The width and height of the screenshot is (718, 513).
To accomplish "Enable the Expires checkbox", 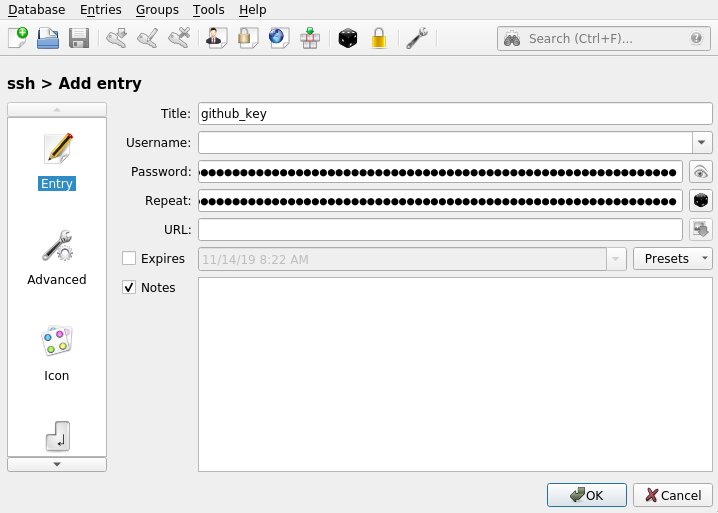I will [129, 258].
